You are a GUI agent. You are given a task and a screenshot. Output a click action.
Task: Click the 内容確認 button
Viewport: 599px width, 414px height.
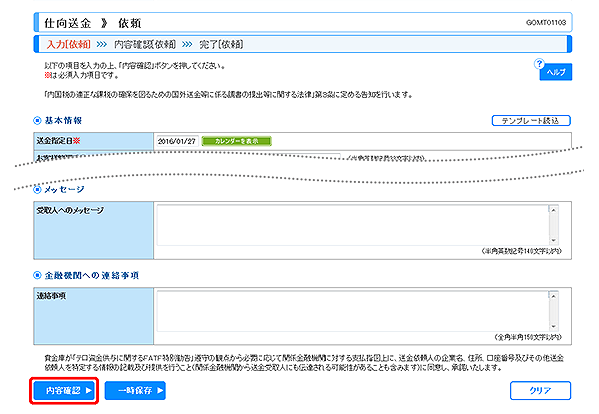64,390
